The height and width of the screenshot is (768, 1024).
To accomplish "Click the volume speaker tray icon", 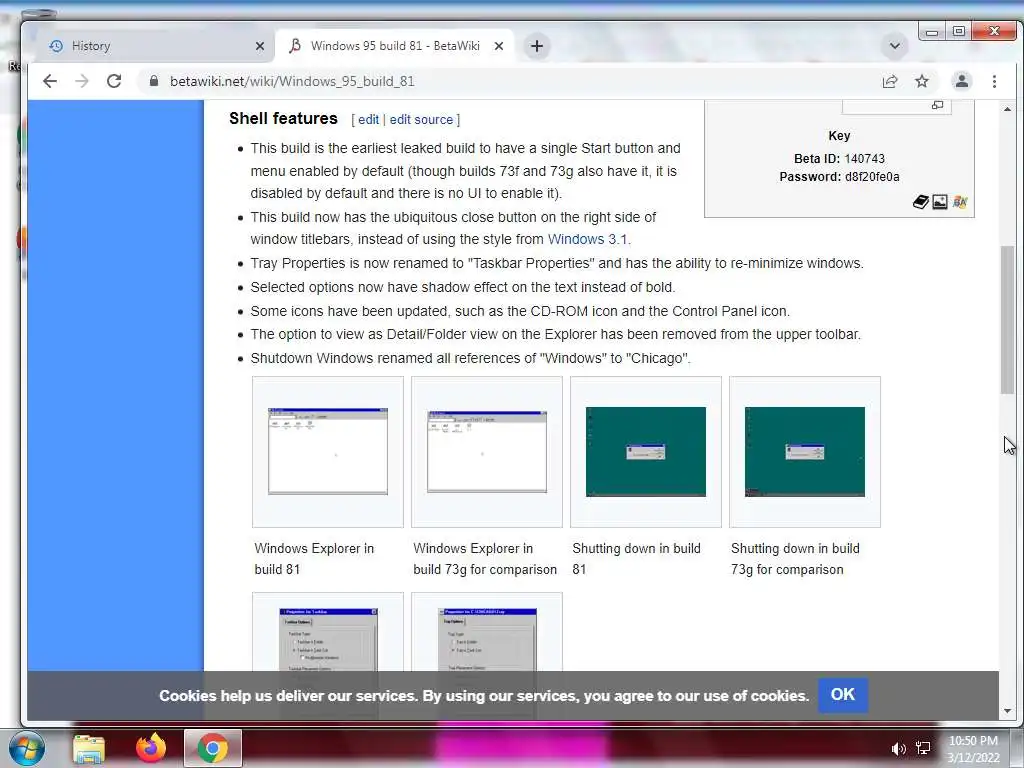I will (x=899, y=749).
